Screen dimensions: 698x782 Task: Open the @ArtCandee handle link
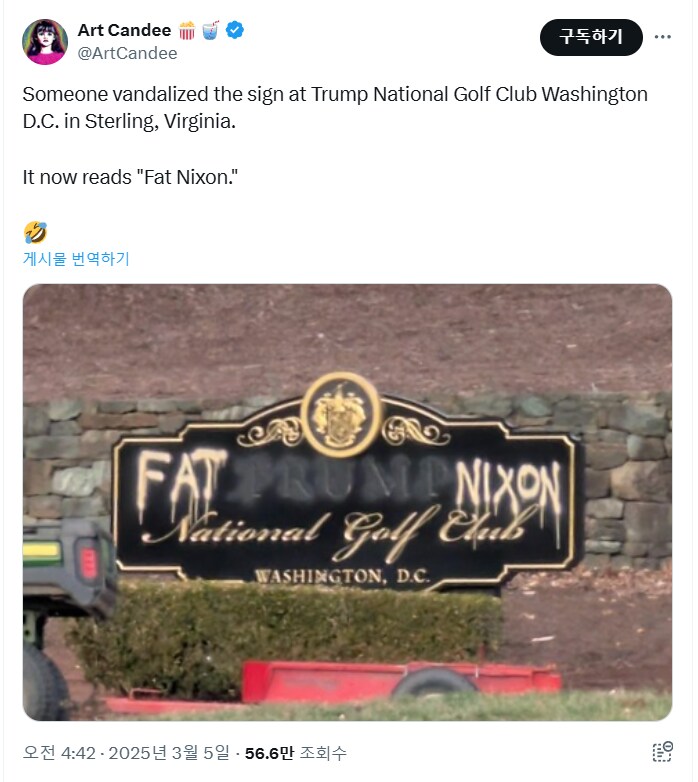127,53
